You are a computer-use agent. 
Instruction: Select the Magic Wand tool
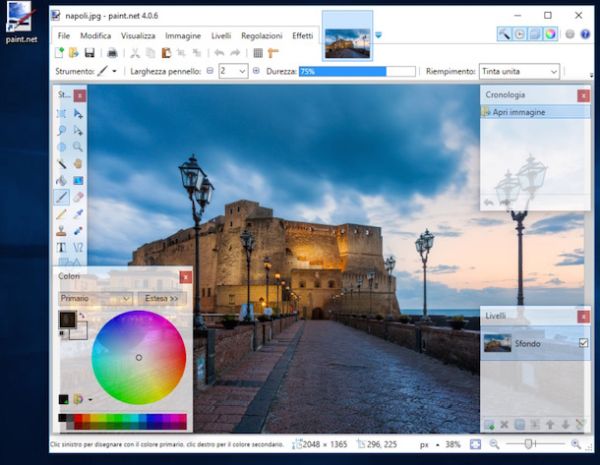point(62,163)
